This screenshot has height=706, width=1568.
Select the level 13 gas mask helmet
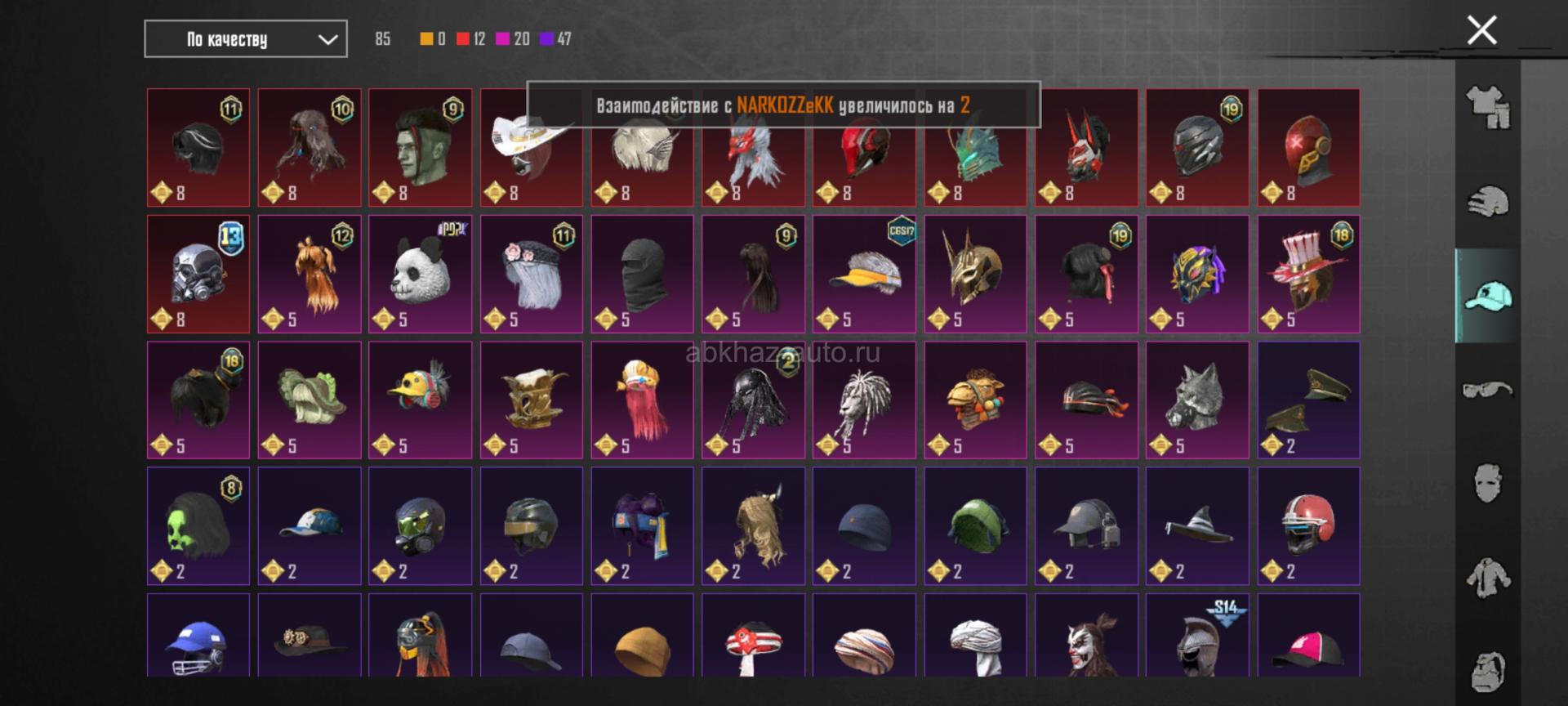198,274
